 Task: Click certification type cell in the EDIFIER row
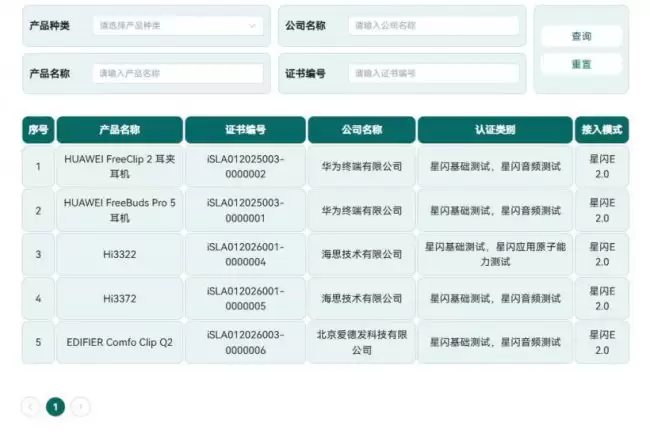[x=495, y=342]
